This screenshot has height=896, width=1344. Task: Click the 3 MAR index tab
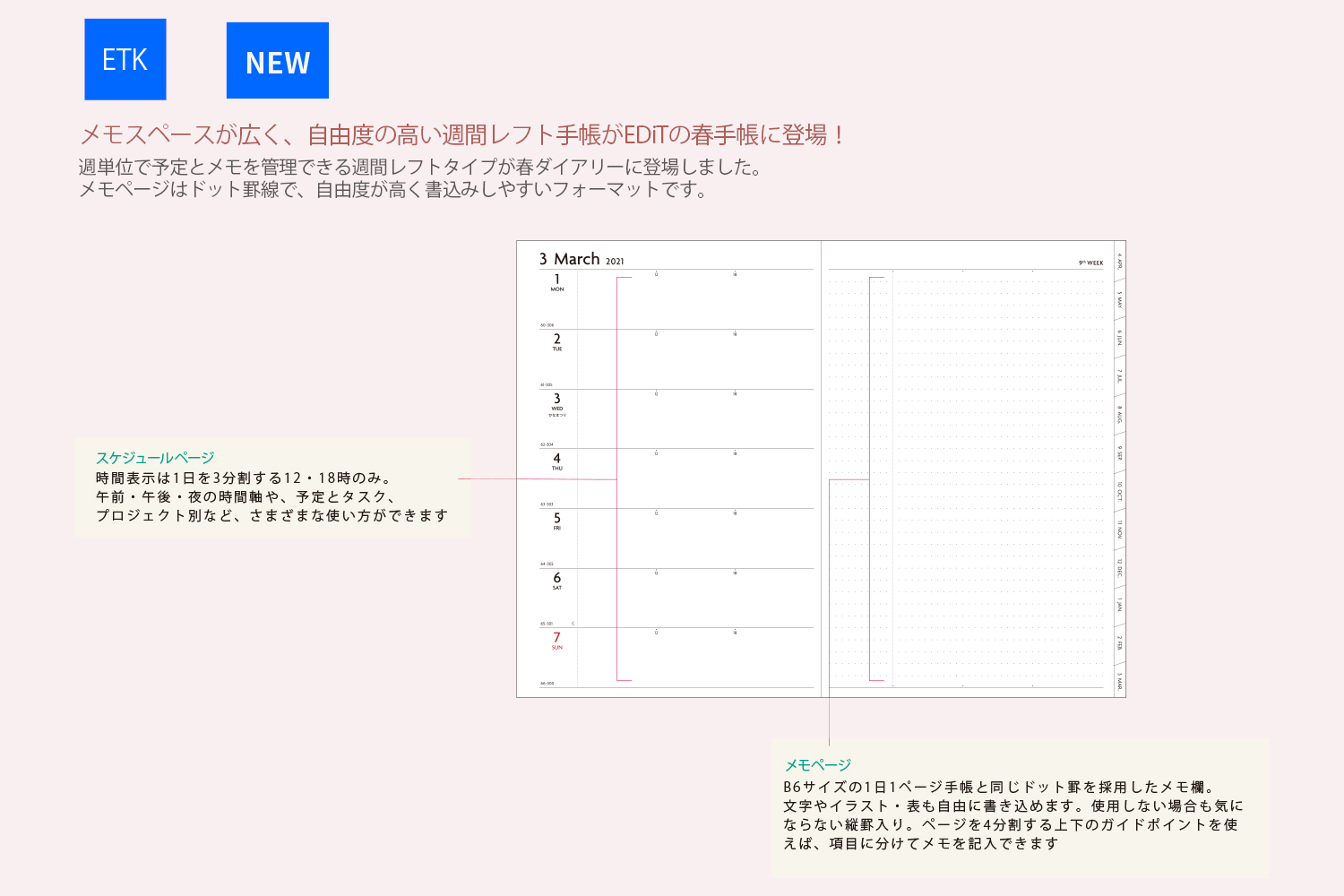[x=1120, y=681]
